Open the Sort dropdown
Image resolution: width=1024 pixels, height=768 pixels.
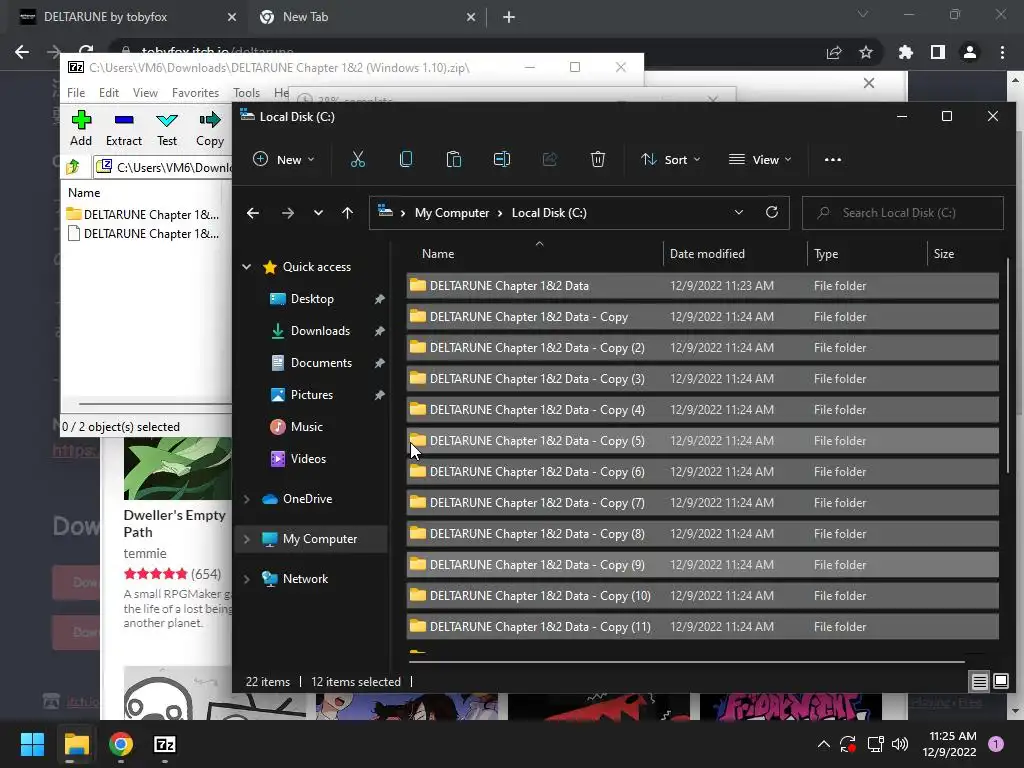[671, 159]
